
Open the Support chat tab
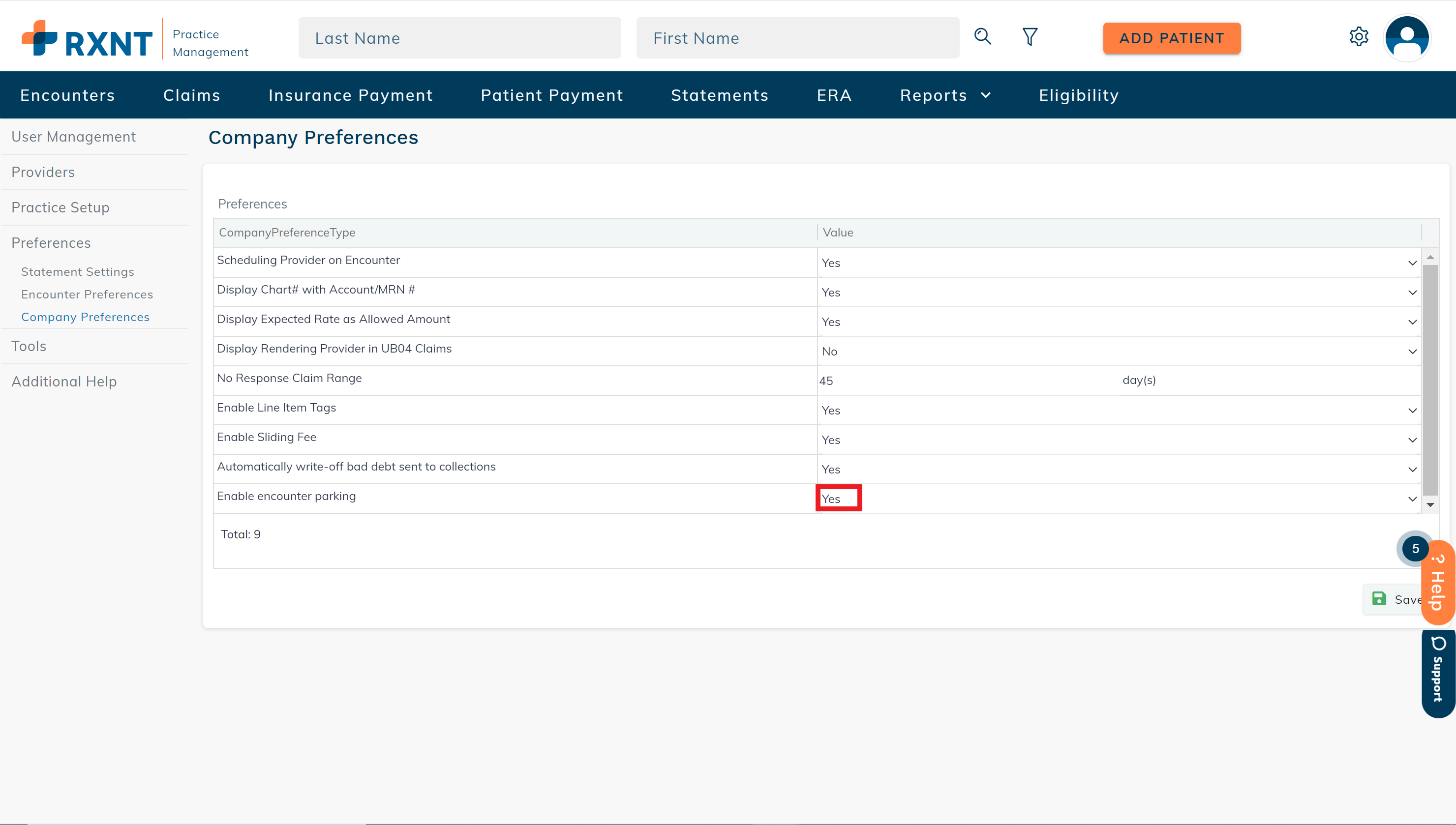tap(1438, 673)
